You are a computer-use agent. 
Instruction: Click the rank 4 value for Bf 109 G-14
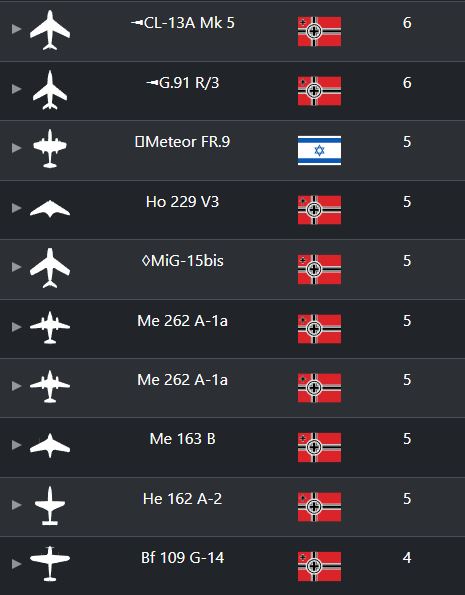point(407,558)
